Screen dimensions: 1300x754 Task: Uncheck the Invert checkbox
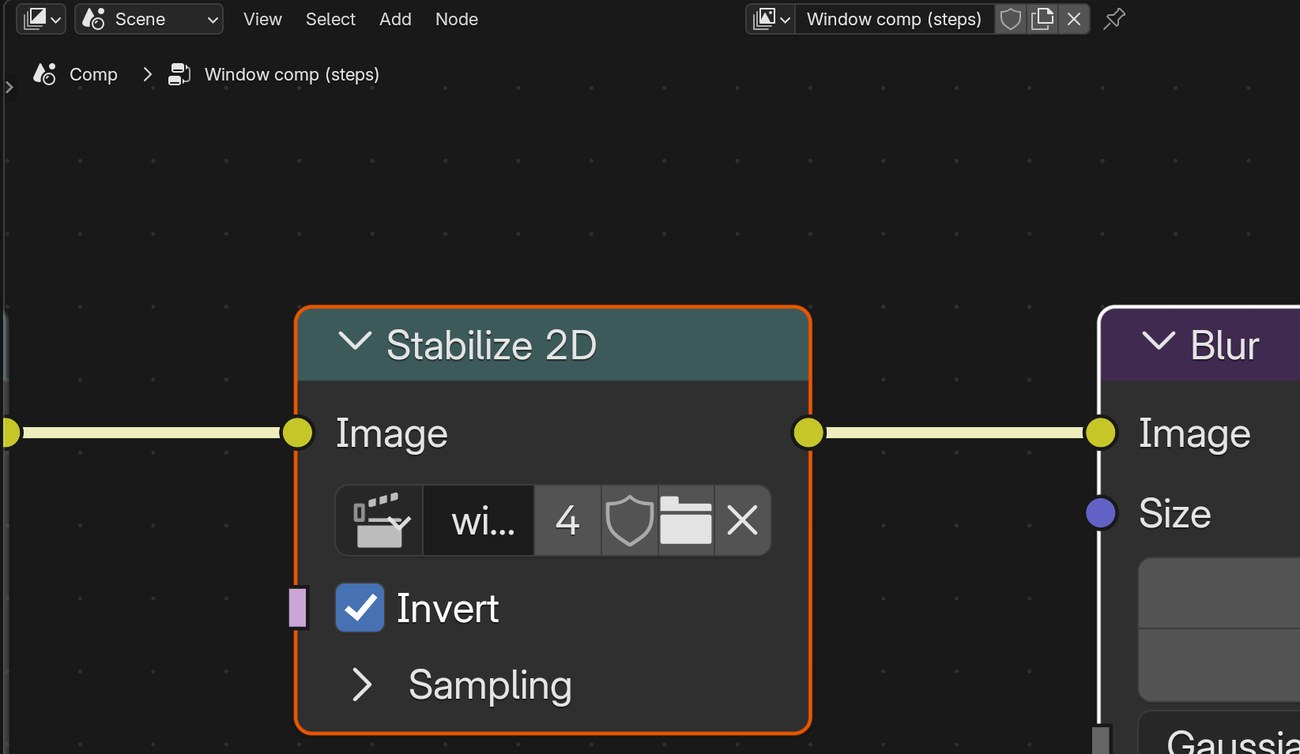pyautogui.click(x=360, y=608)
